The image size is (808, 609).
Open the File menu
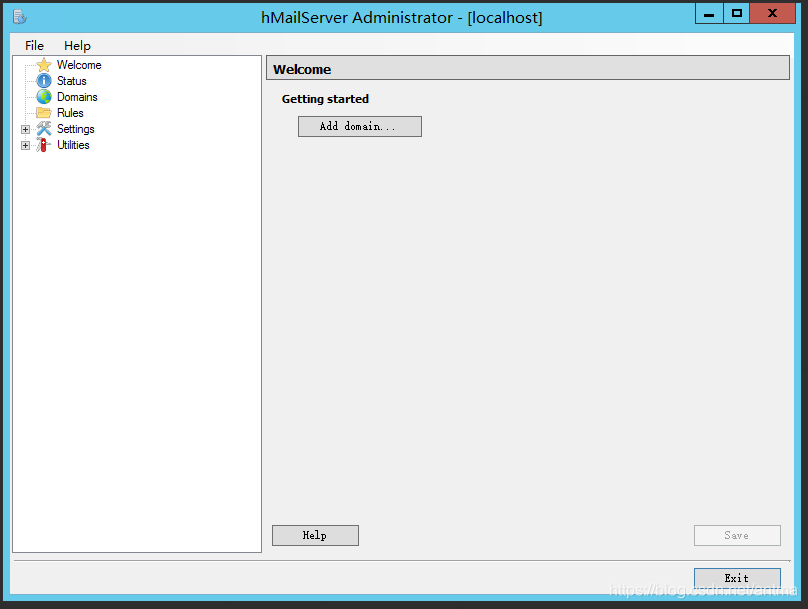(x=35, y=45)
